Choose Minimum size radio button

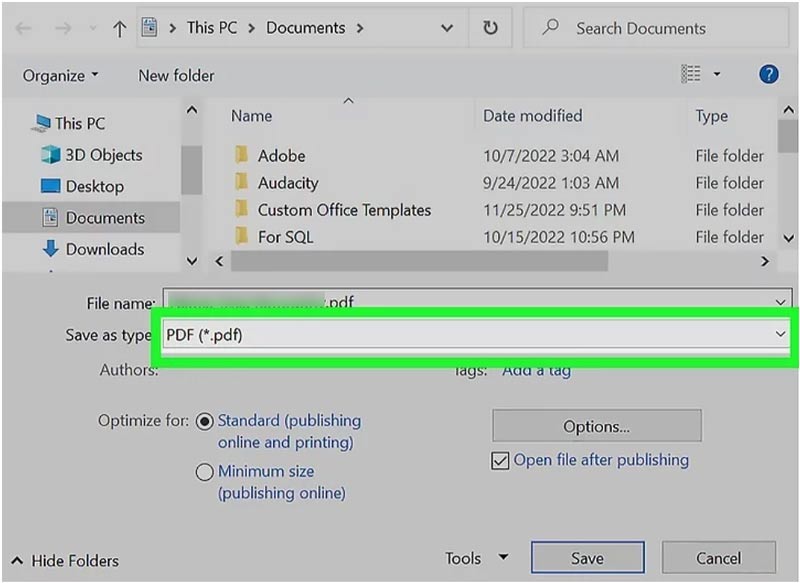(205, 471)
